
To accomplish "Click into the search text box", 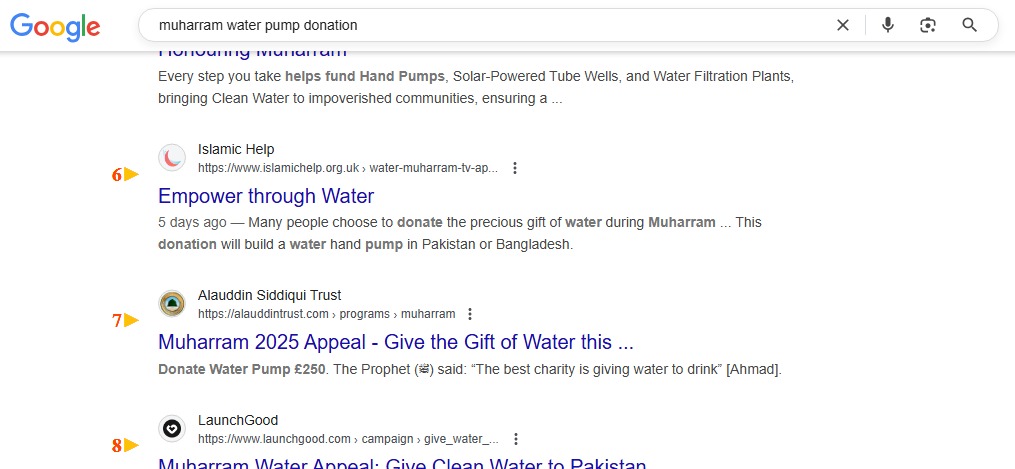I will pyautogui.click(x=480, y=25).
